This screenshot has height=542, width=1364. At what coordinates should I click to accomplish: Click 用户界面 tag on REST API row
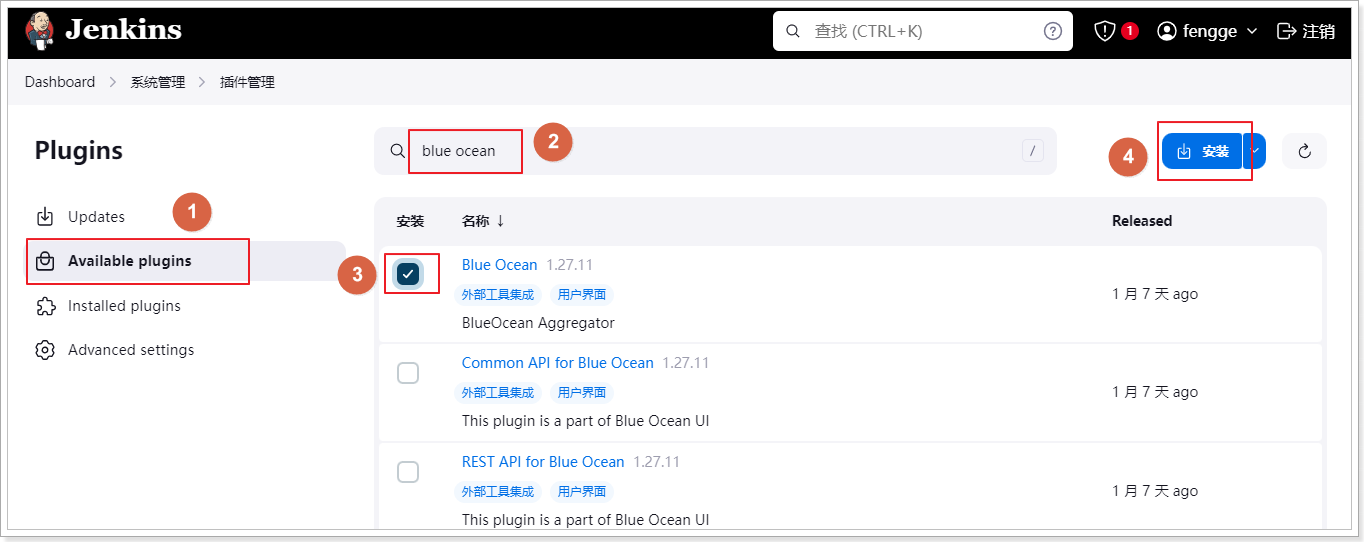click(x=582, y=491)
